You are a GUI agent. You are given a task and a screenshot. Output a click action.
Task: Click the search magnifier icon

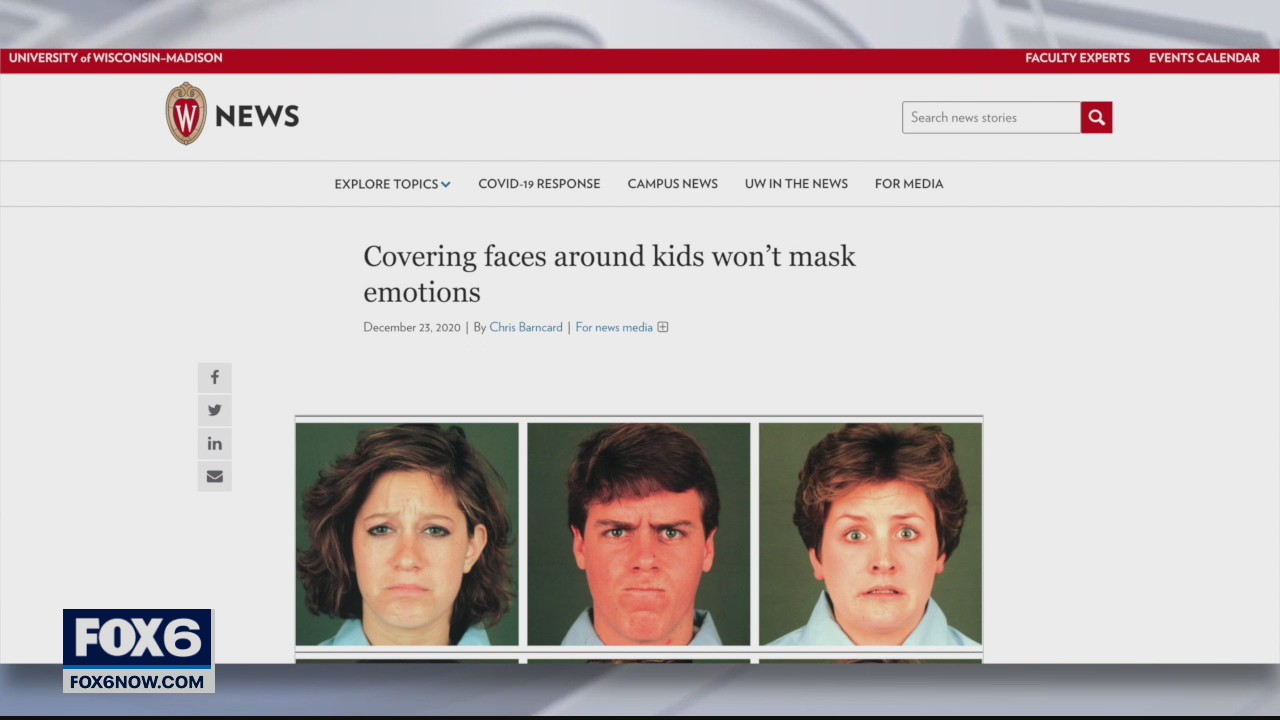(1096, 117)
